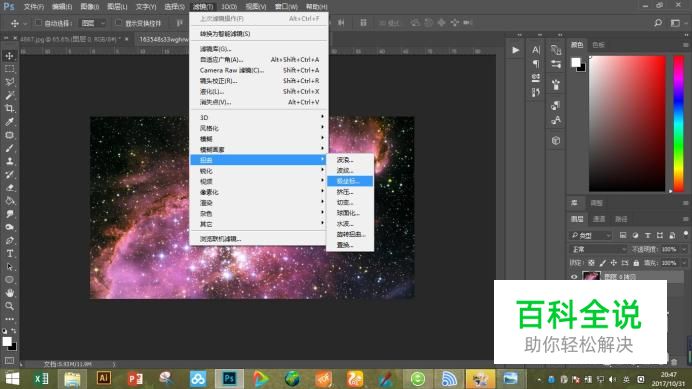Select the Hand tool
This screenshot has height=389, width=692.
(x=9, y=293)
